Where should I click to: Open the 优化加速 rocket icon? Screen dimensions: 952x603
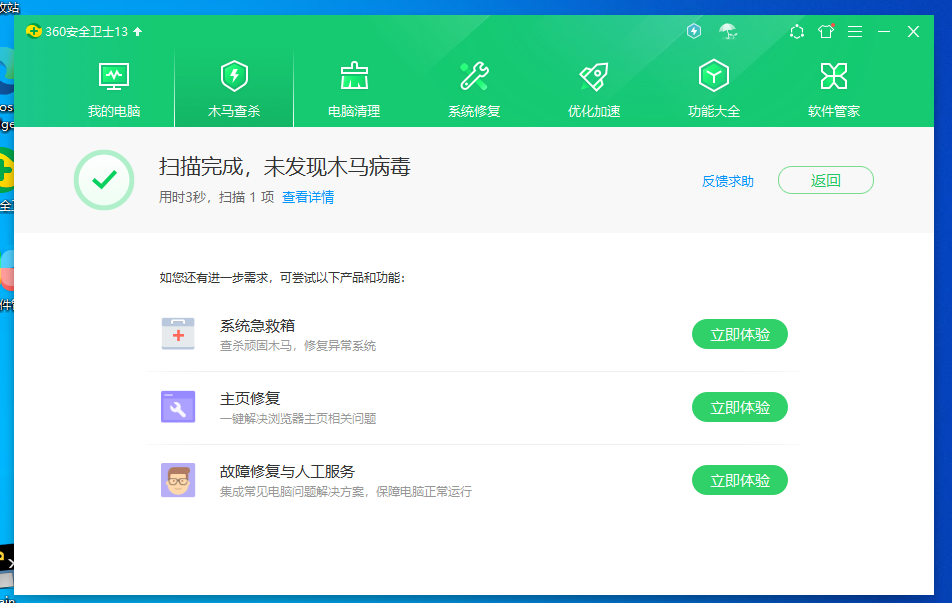594,76
